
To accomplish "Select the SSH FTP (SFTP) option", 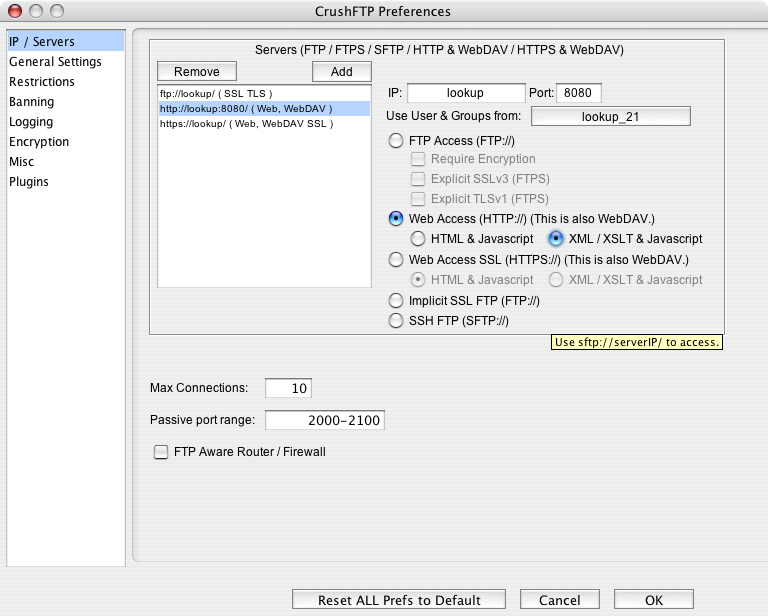I will [397, 321].
